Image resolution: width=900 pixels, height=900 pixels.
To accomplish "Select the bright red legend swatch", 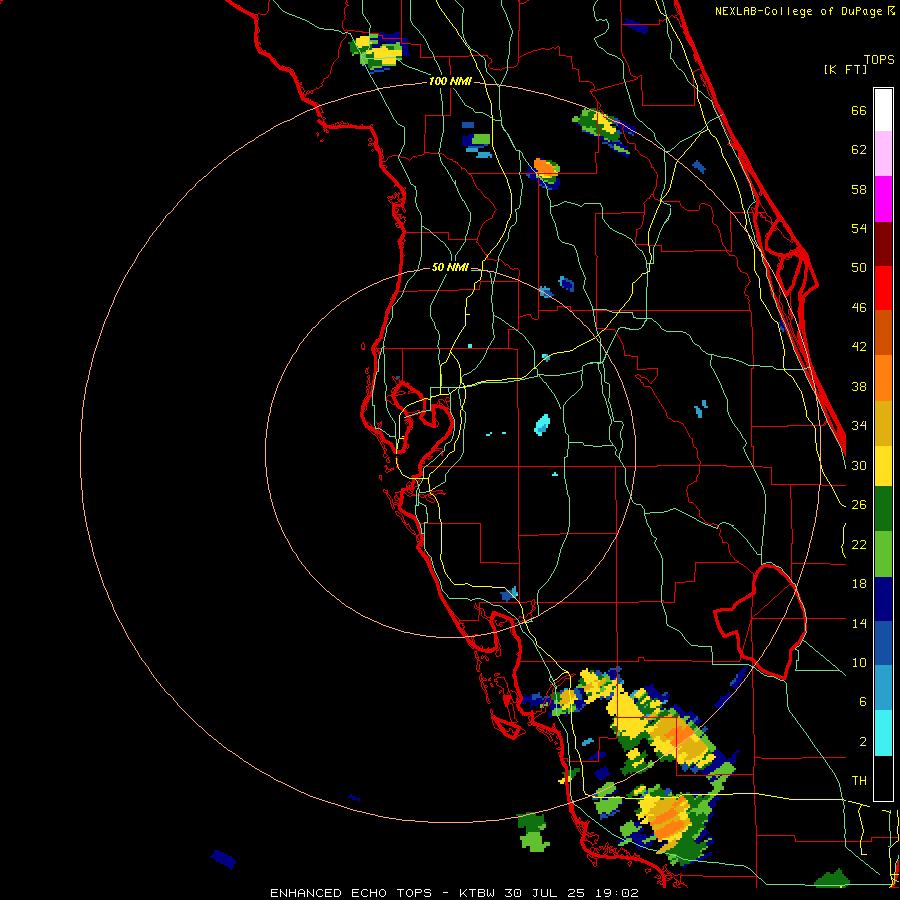I will click(x=883, y=288).
